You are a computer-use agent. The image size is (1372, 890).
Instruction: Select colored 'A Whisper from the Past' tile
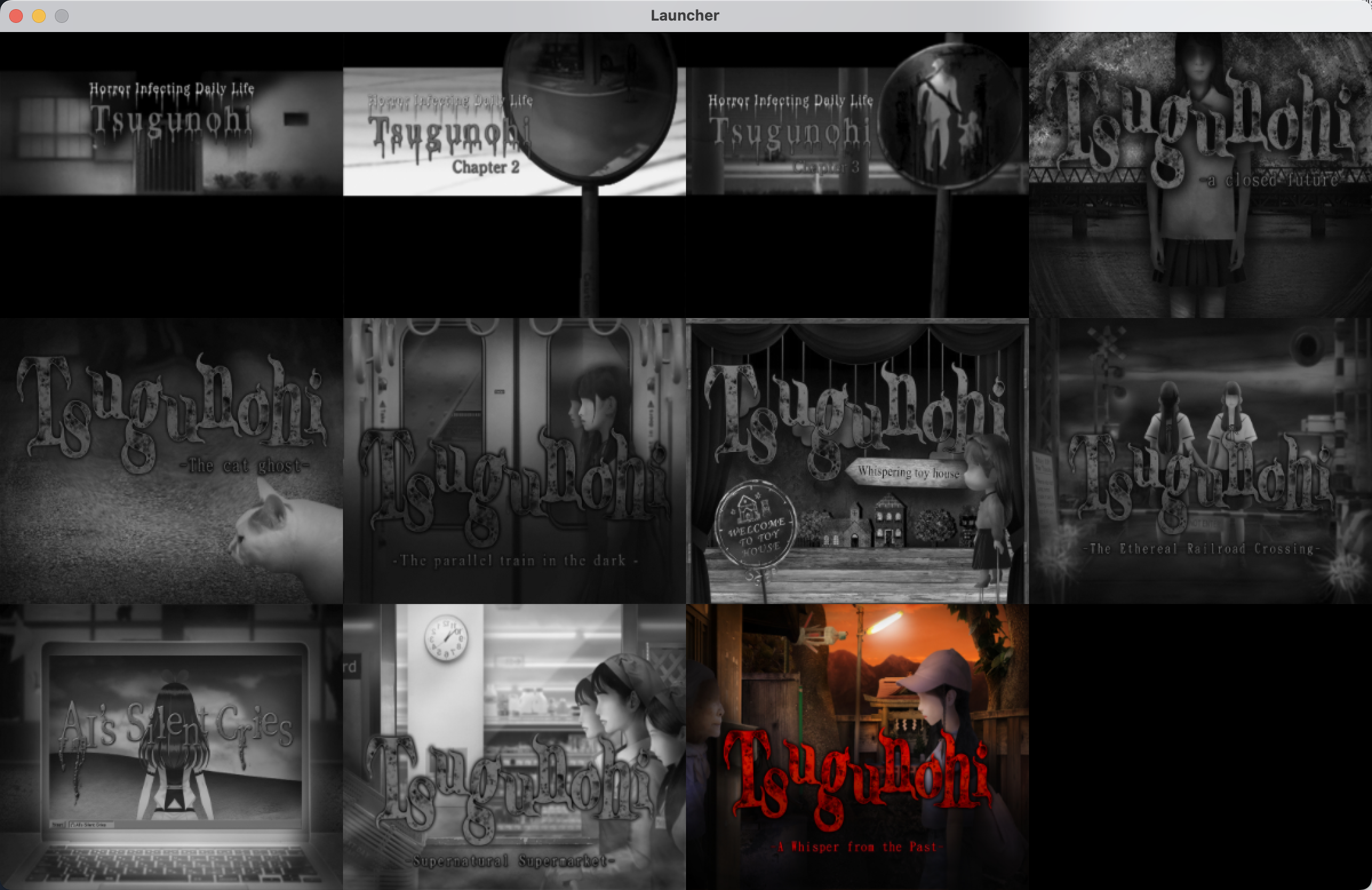857,747
